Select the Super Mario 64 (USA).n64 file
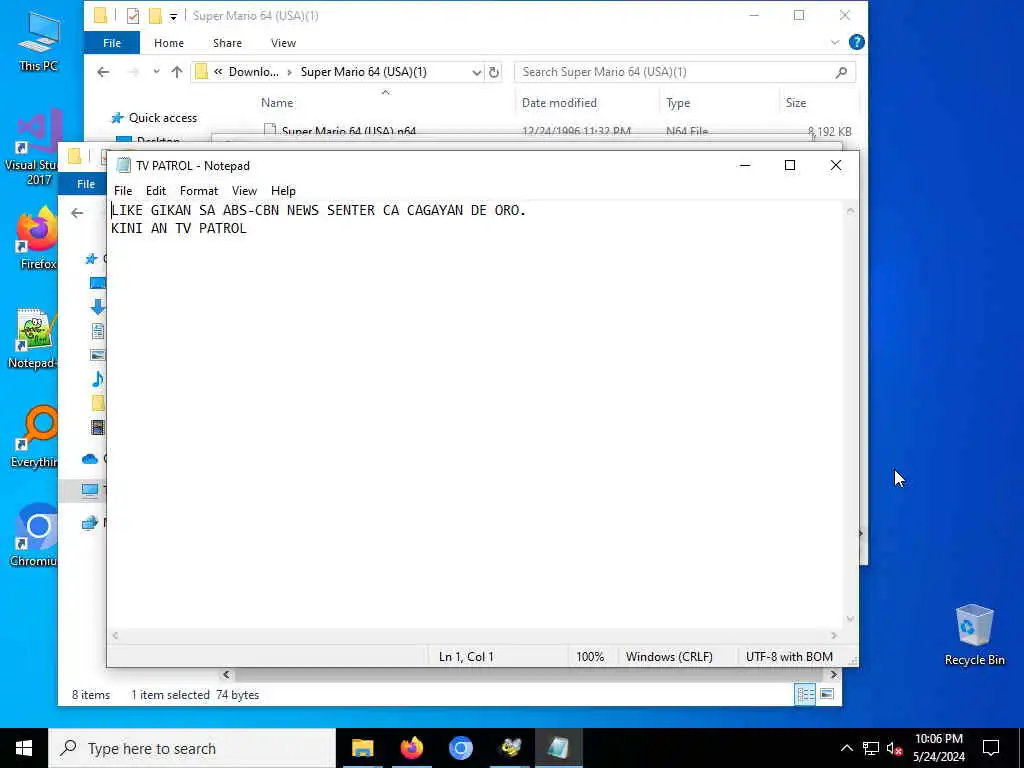The height and width of the screenshot is (768, 1024). pos(348,131)
